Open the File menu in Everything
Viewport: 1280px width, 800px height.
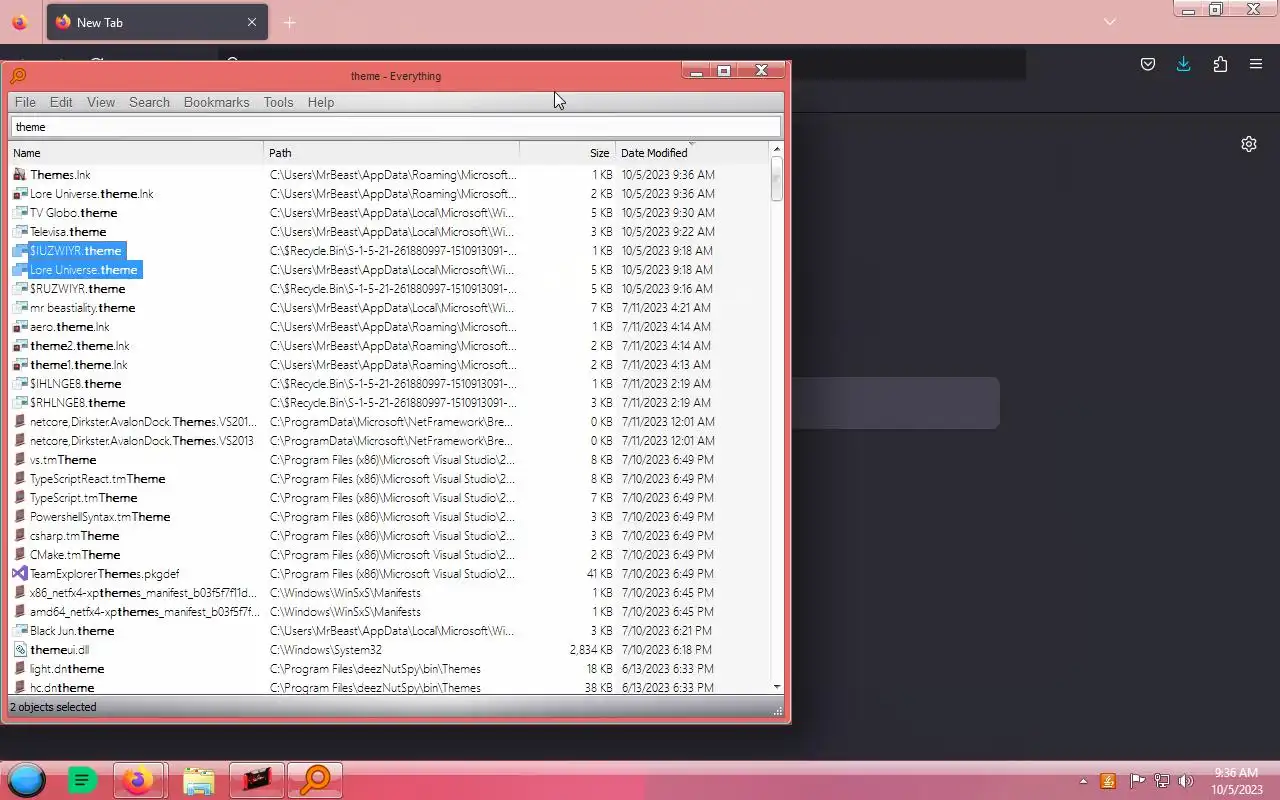click(25, 102)
